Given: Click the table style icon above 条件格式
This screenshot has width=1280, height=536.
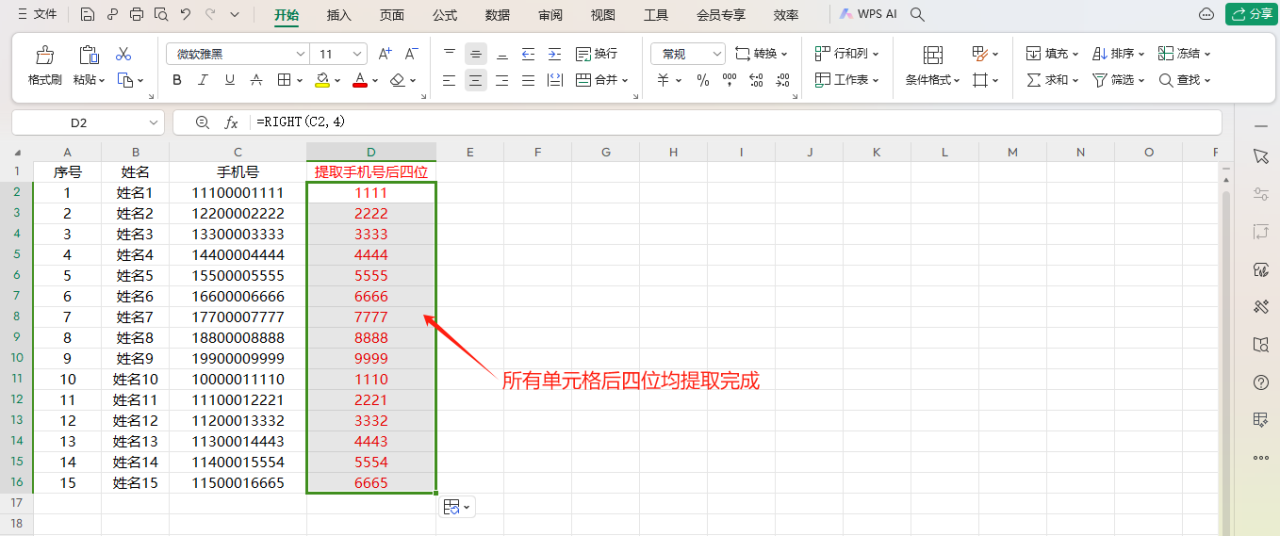Looking at the screenshot, I should 933,55.
